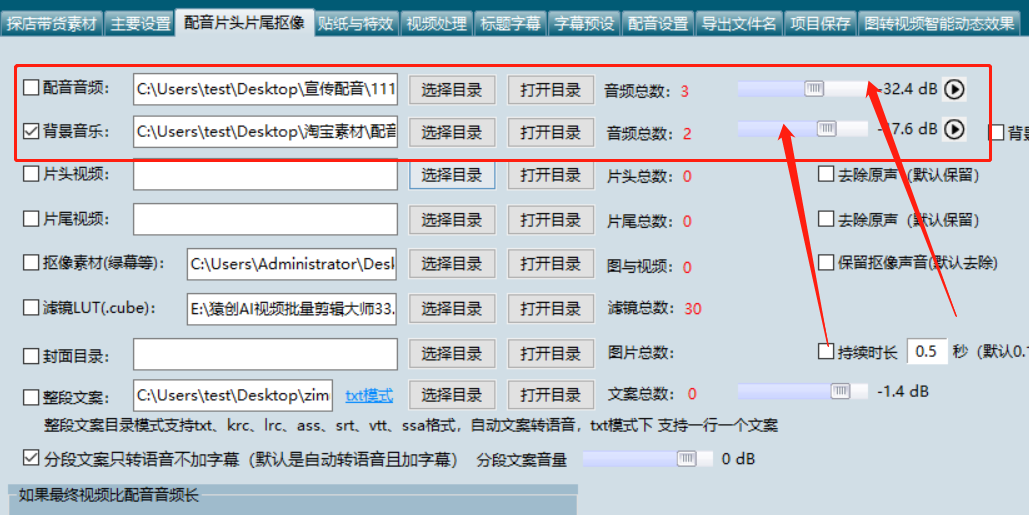Image resolution: width=1029 pixels, height=515 pixels.
Task: Check 去除原声 in the 片尾视频 row
Action: tap(826, 219)
